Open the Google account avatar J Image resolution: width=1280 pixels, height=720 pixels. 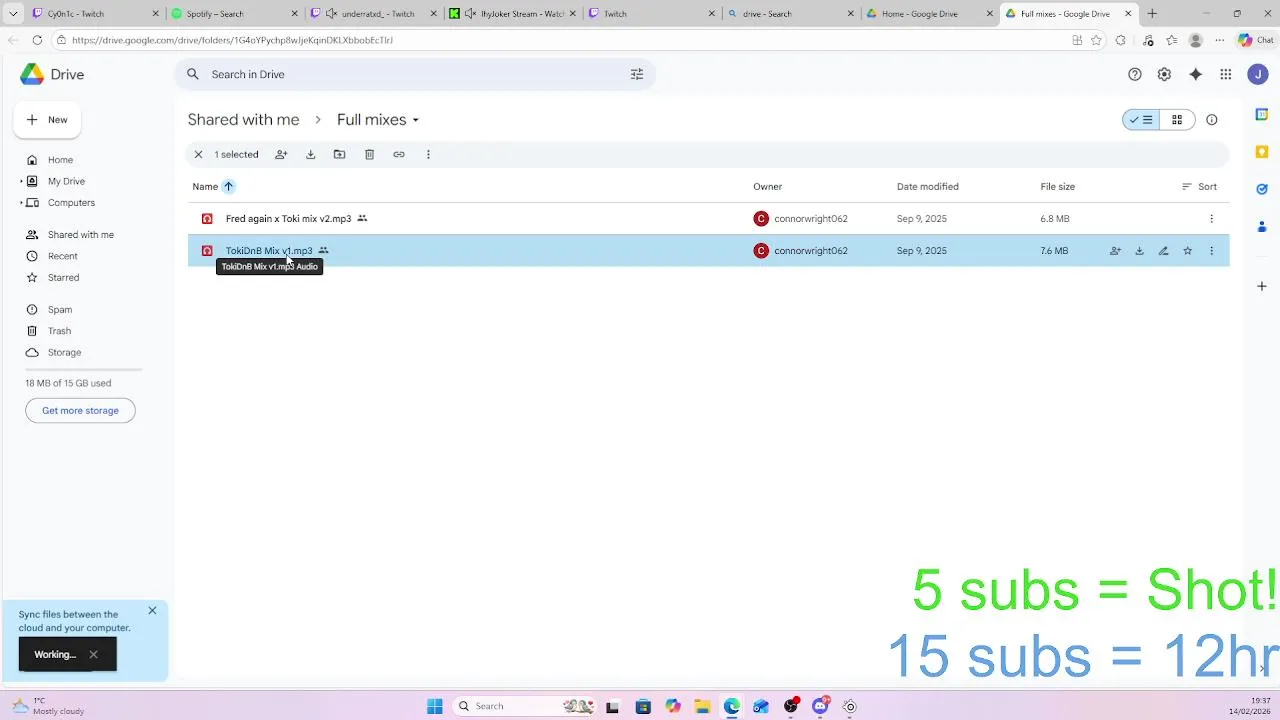click(1257, 74)
